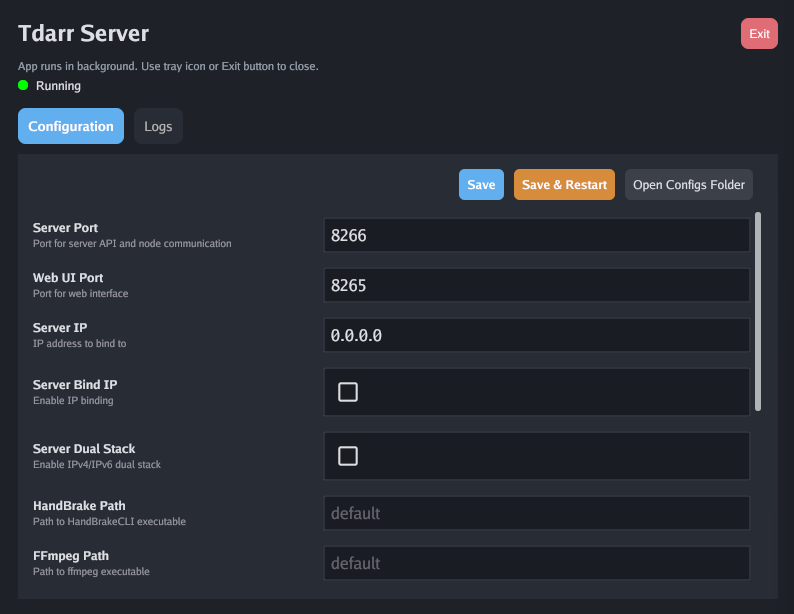Viewport: 794px width, 614px height.
Task: Focus the FFmpeg Path input field
Action: point(536,563)
